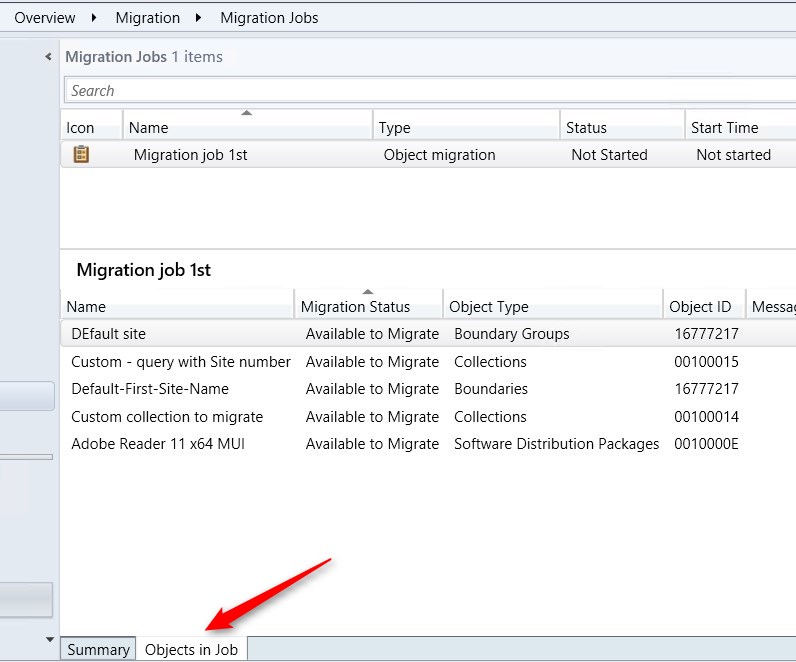This screenshot has height=662, width=796.
Task: Collapse the navigation pane with left arrow
Action: 49,56
